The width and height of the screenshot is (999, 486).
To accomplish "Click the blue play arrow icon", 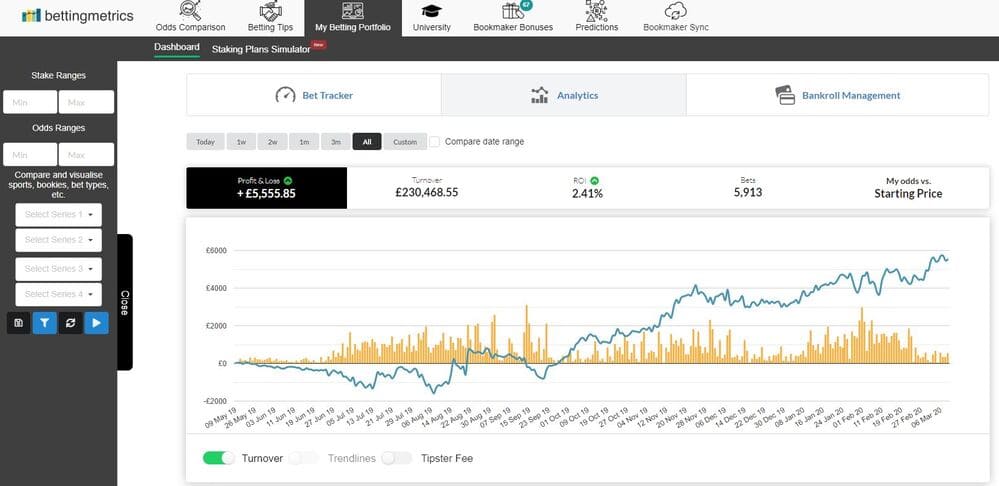I will 96,323.
